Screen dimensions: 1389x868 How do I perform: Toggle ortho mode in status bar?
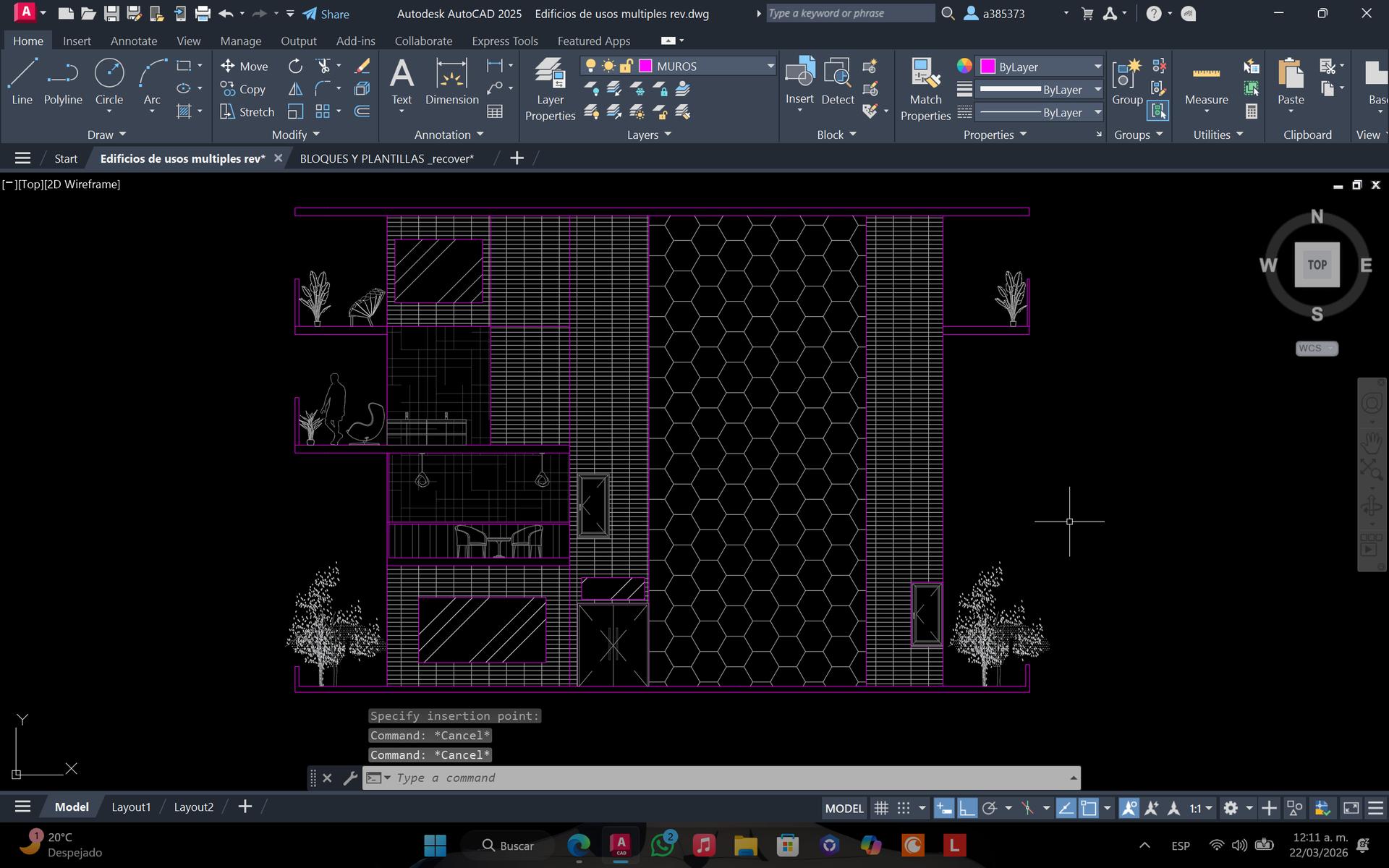[967, 808]
